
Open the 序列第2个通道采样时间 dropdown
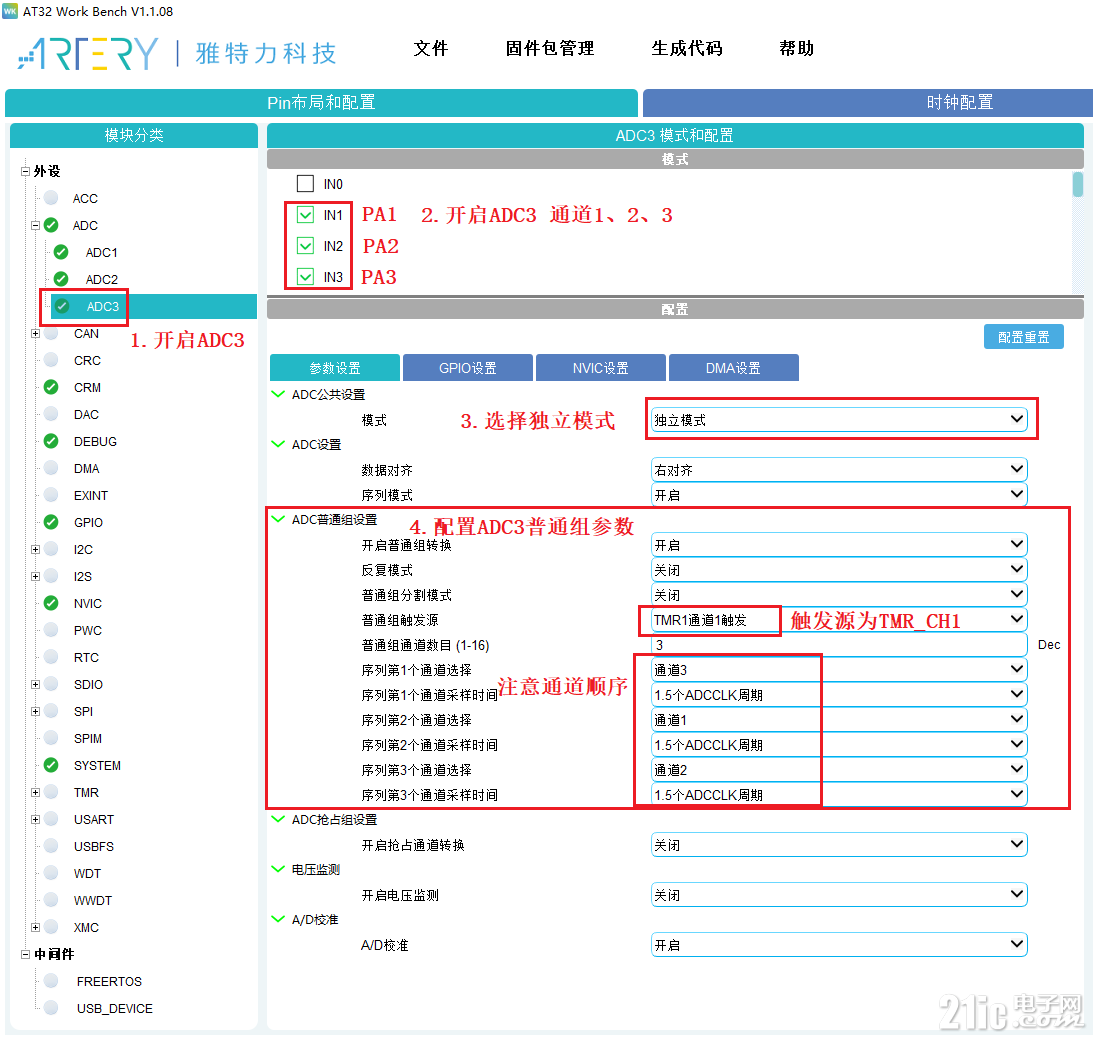pos(839,744)
